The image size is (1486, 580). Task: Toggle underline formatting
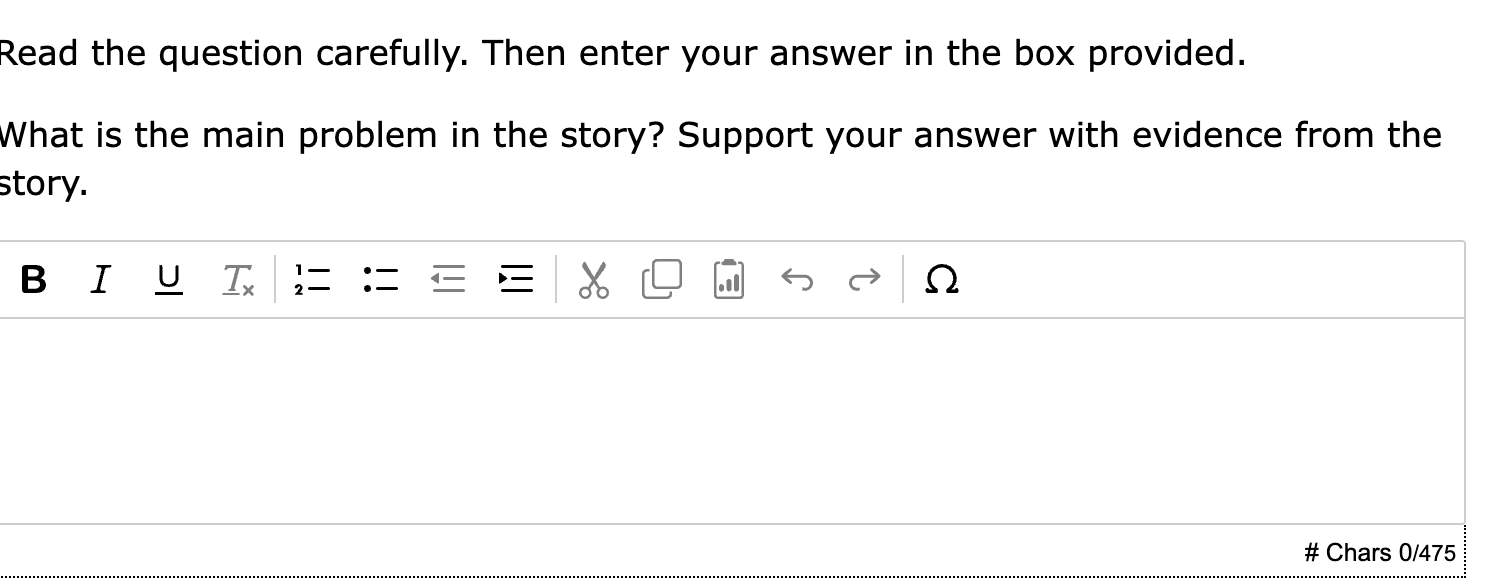pyautogui.click(x=163, y=281)
